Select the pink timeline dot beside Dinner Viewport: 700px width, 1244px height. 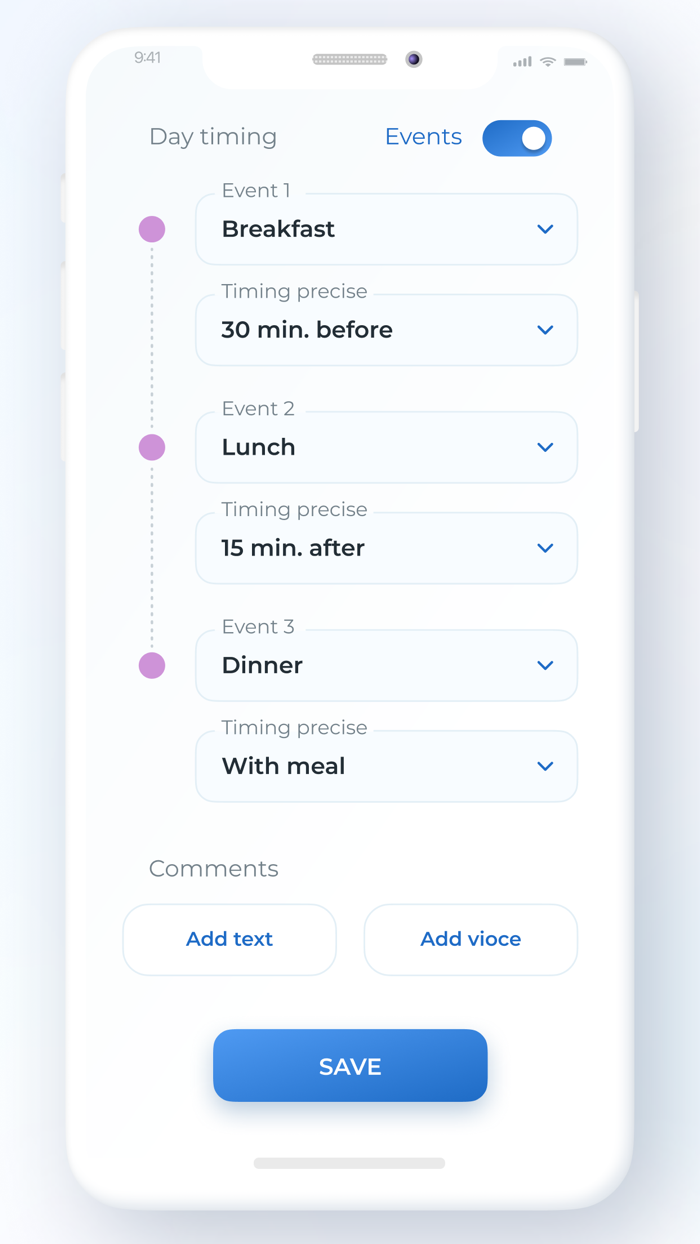[x=151, y=665]
